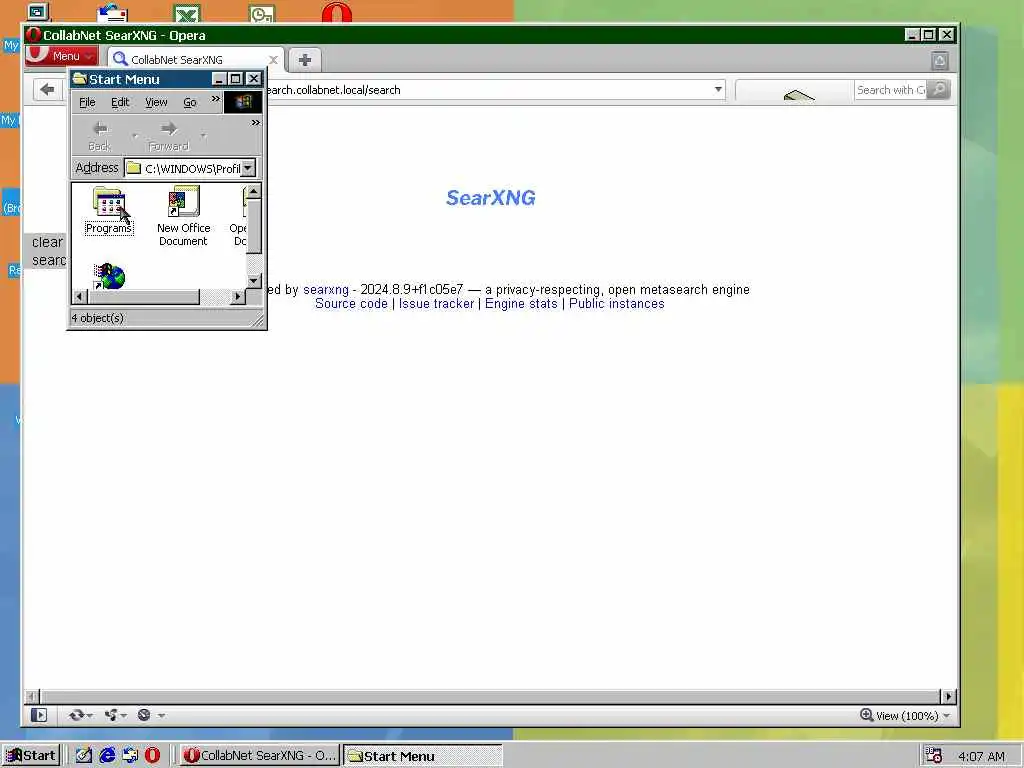Click the Windows logo throbber in Start Menu window
1024x768 pixels.
coord(243,102)
